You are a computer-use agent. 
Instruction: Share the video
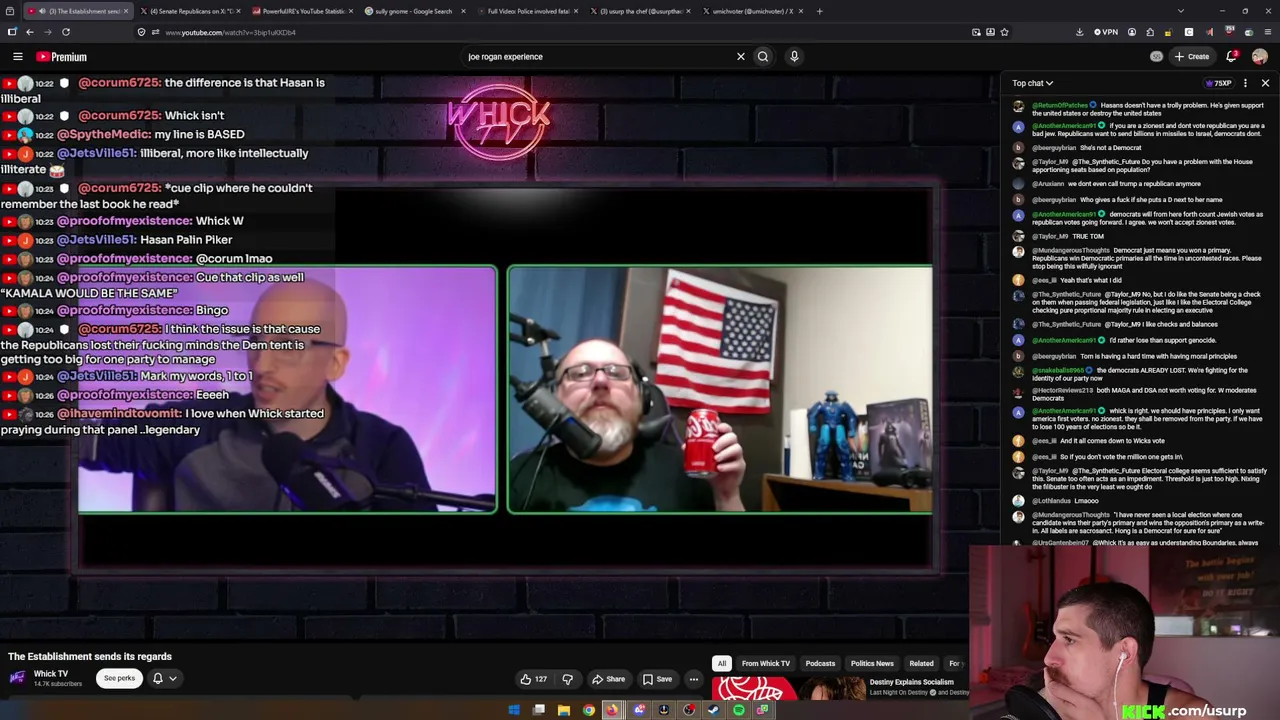click(608, 679)
